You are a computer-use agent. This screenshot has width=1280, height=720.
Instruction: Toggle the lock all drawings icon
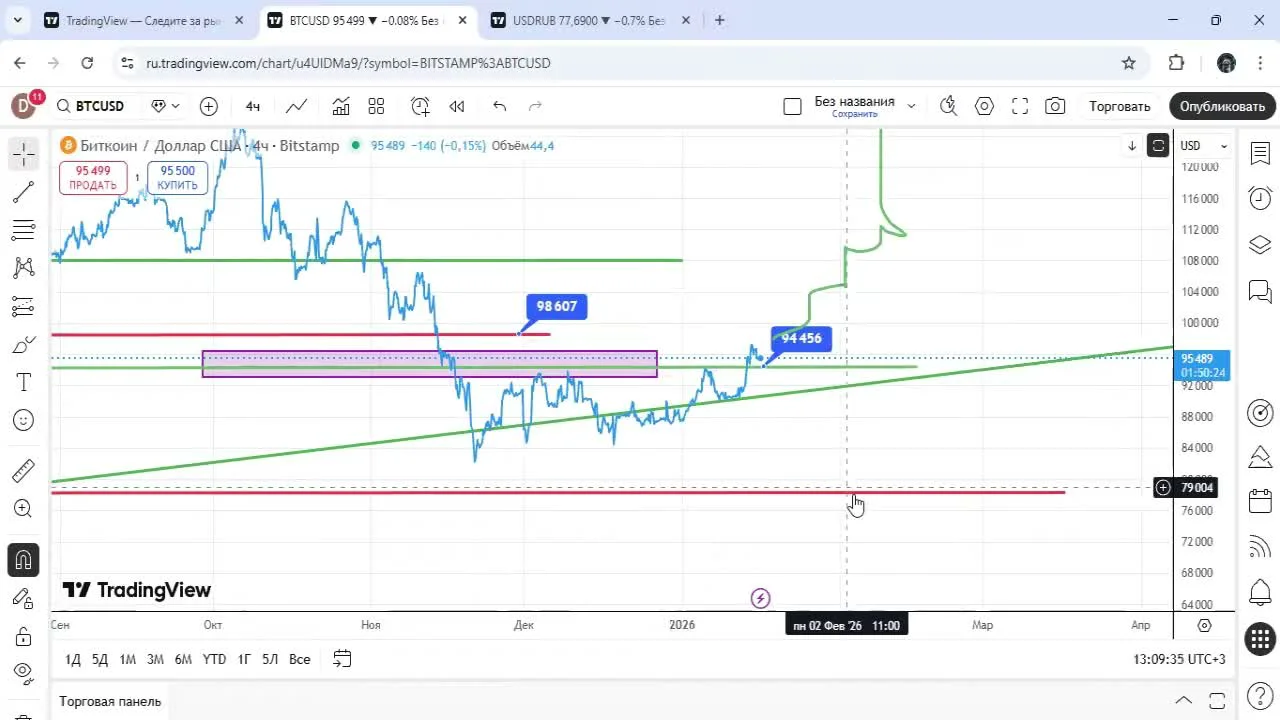pos(23,637)
